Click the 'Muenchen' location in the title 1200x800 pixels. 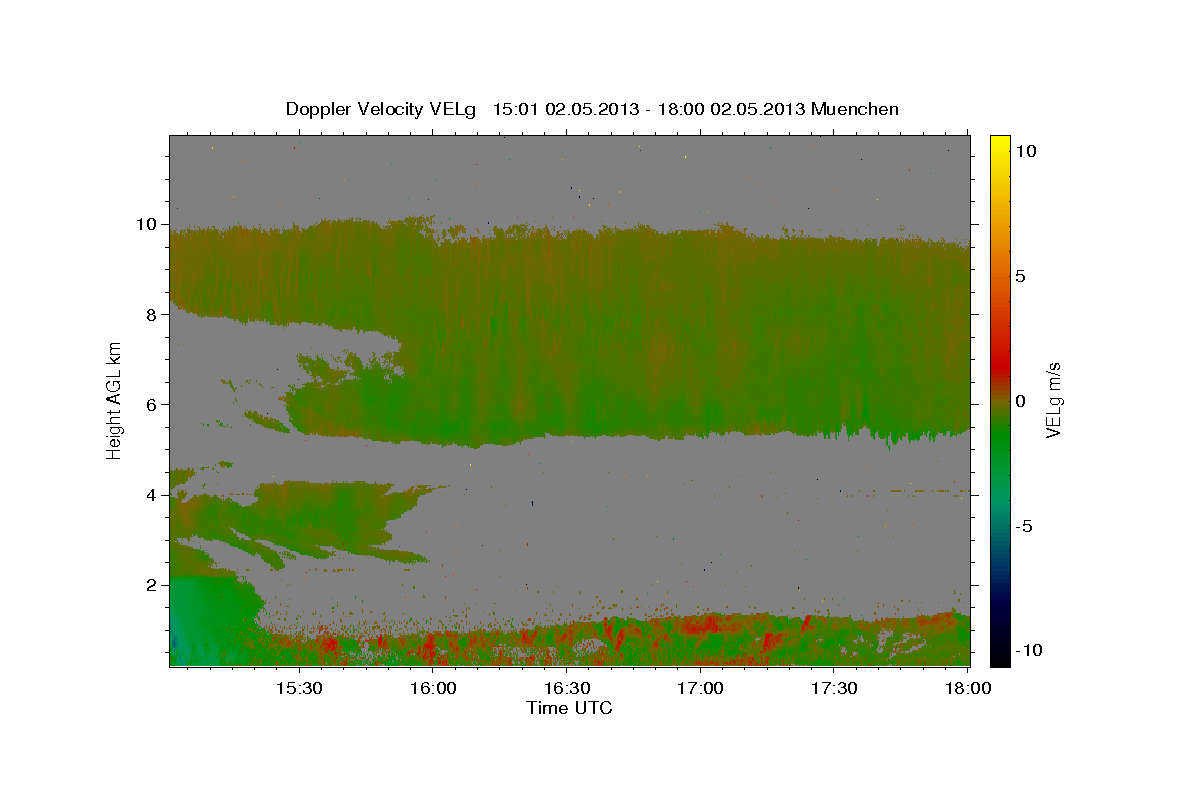pos(855,109)
